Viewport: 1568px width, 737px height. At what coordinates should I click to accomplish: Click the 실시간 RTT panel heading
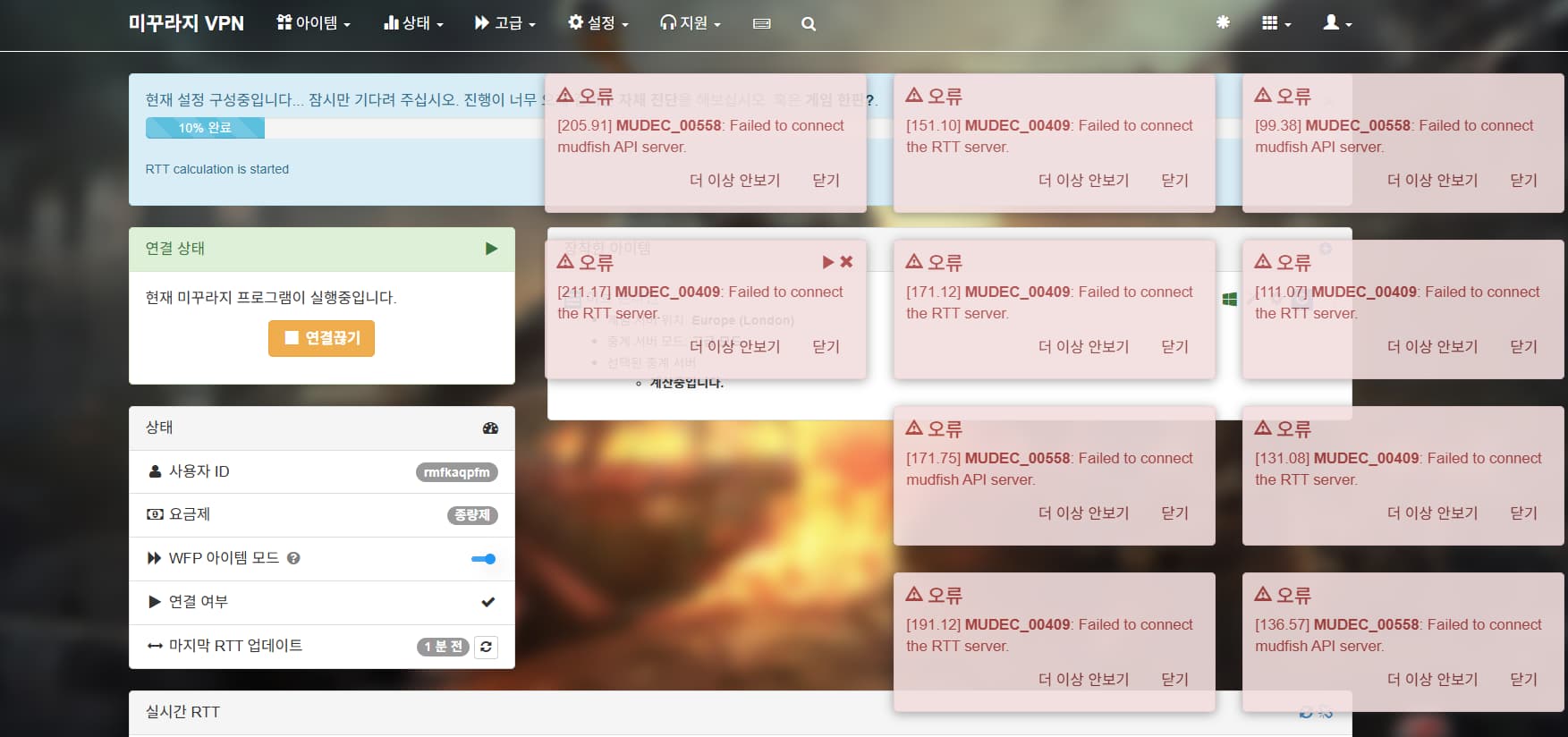click(x=182, y=712)
